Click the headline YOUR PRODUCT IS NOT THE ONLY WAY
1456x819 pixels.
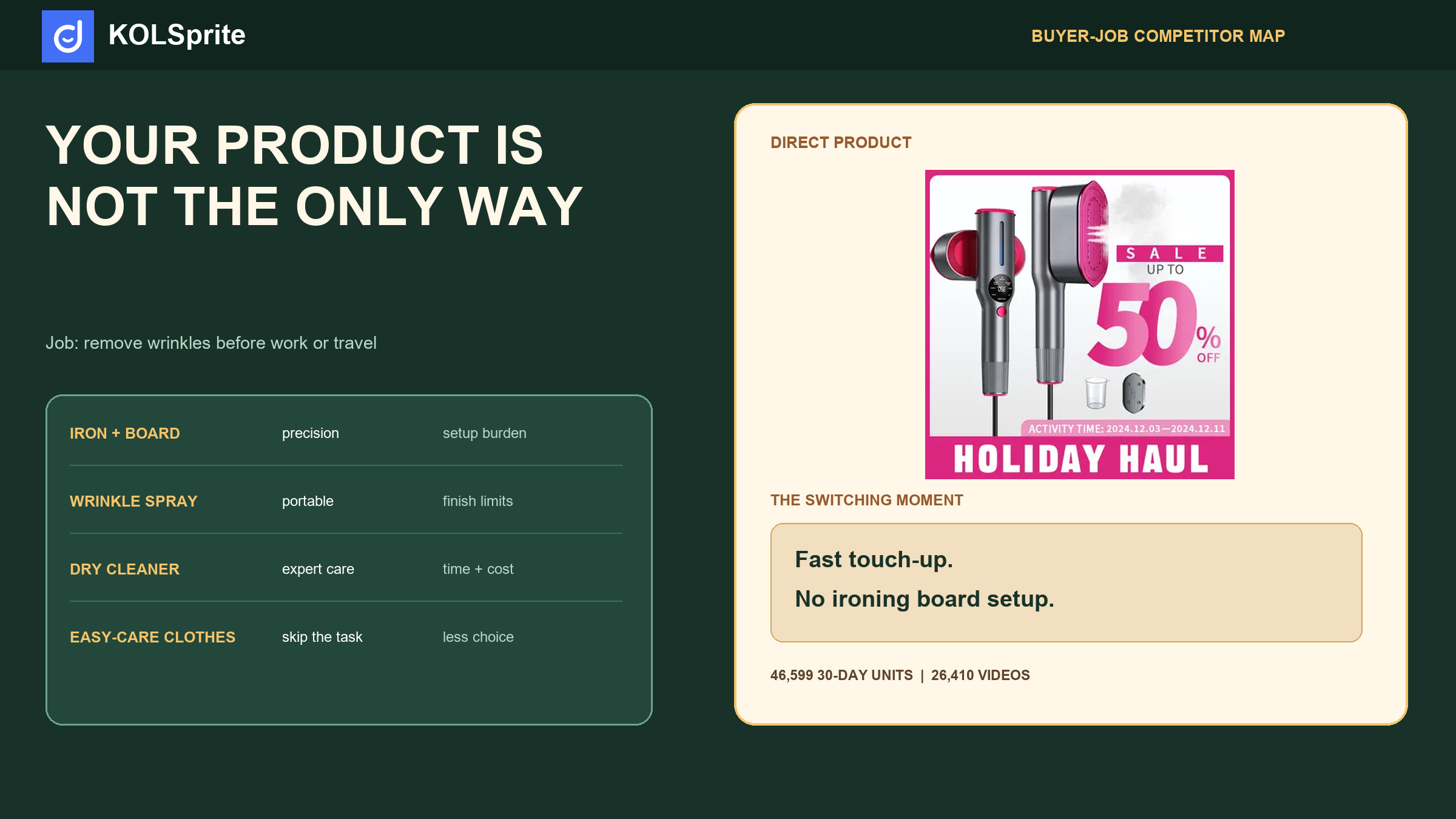click(x=314, y=175)
